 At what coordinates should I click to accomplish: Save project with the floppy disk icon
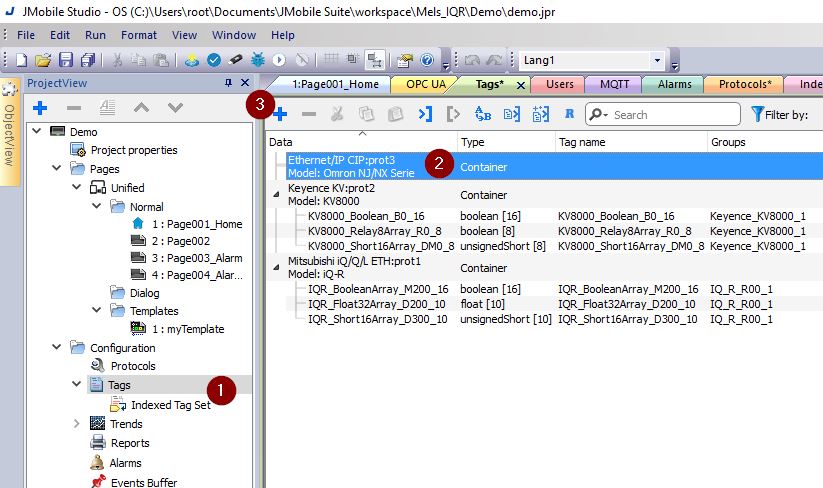66,60
